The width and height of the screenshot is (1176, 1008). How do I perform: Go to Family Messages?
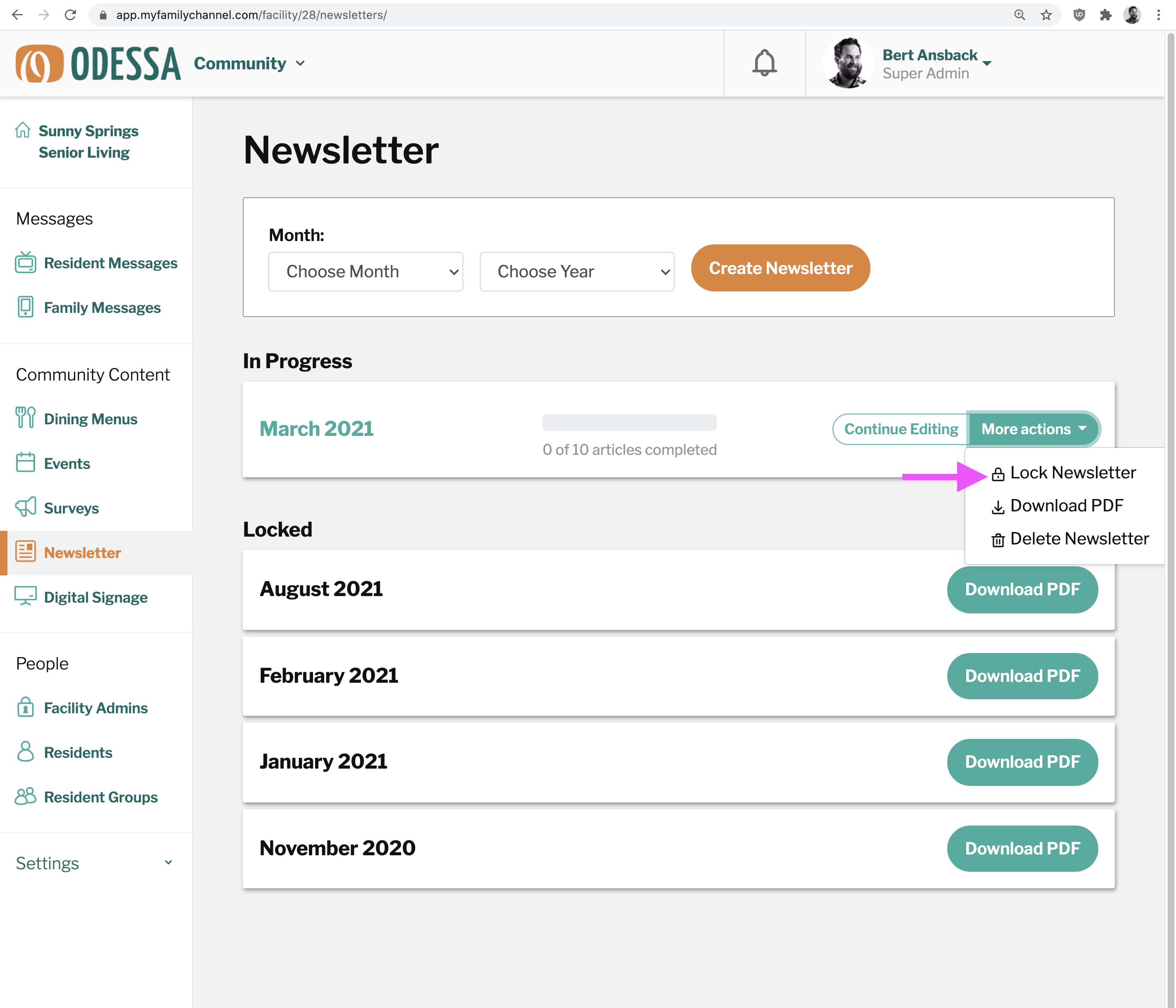pyautogui.click(x=102, y=308)
